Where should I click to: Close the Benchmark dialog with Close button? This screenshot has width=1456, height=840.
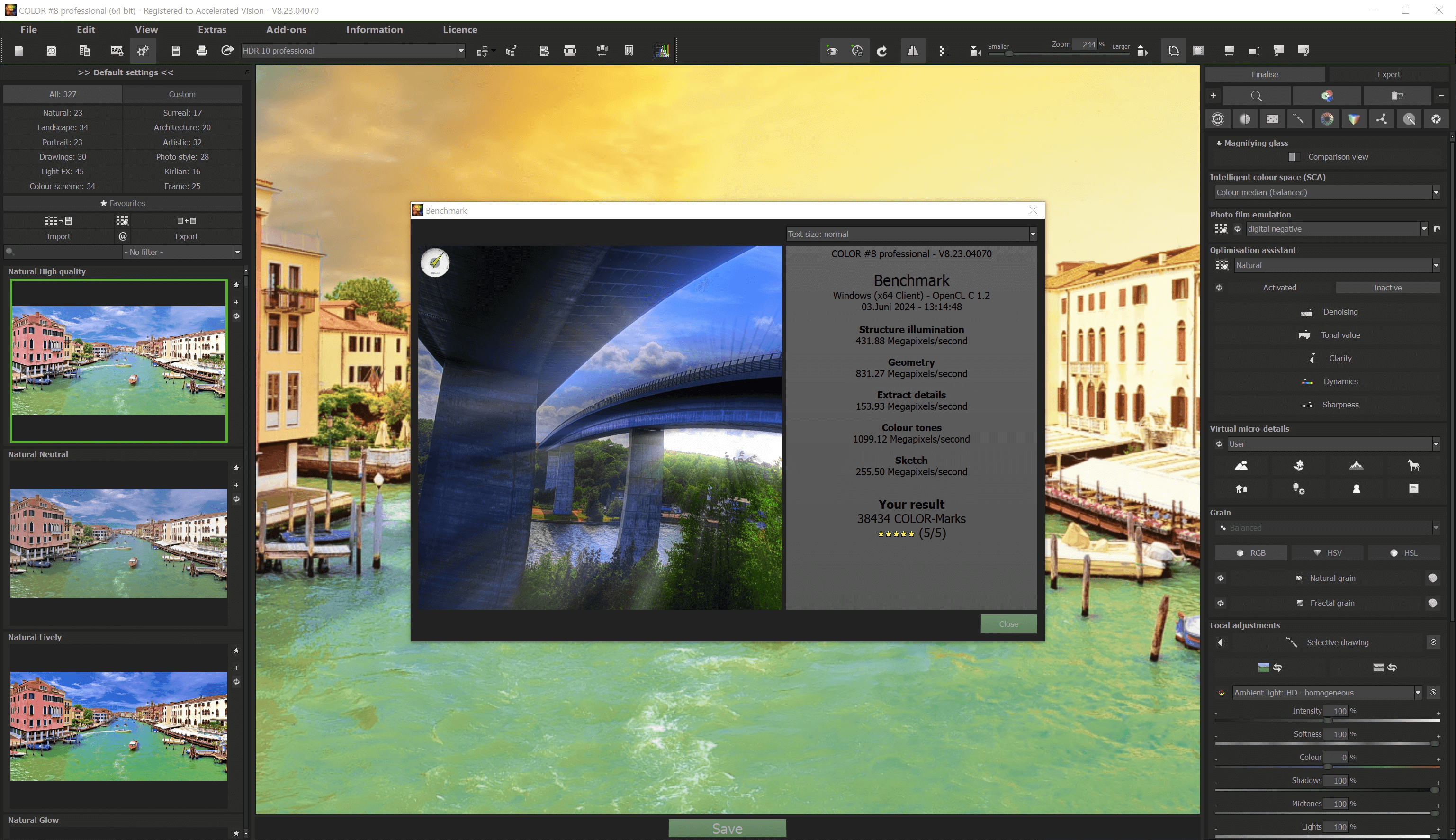(x=1008, y=623)
